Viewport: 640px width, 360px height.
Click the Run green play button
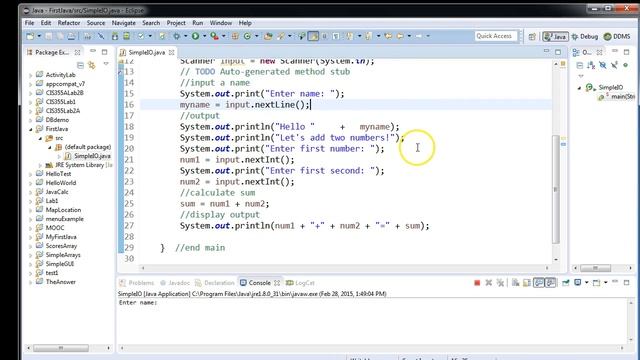(196, 36)
